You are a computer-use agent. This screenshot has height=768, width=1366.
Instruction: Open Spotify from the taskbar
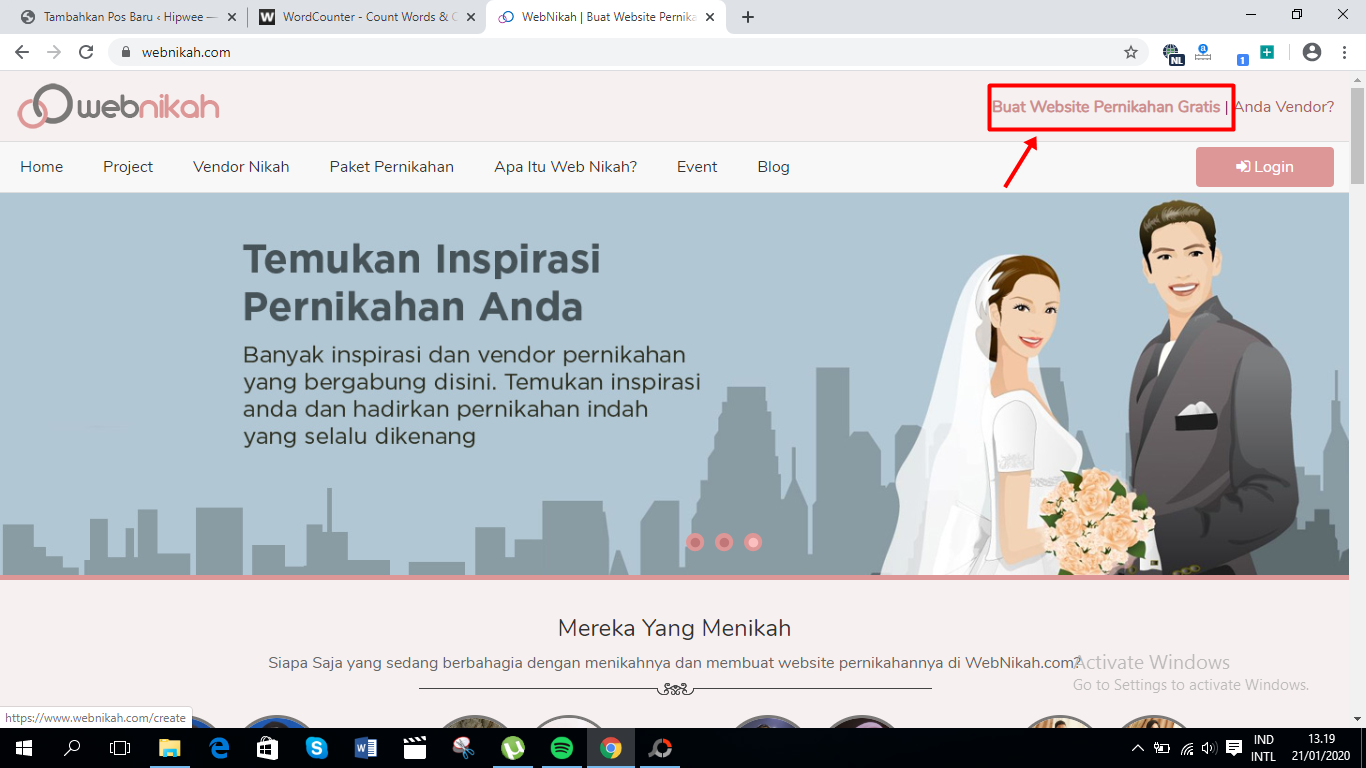(x=561, y=746)
